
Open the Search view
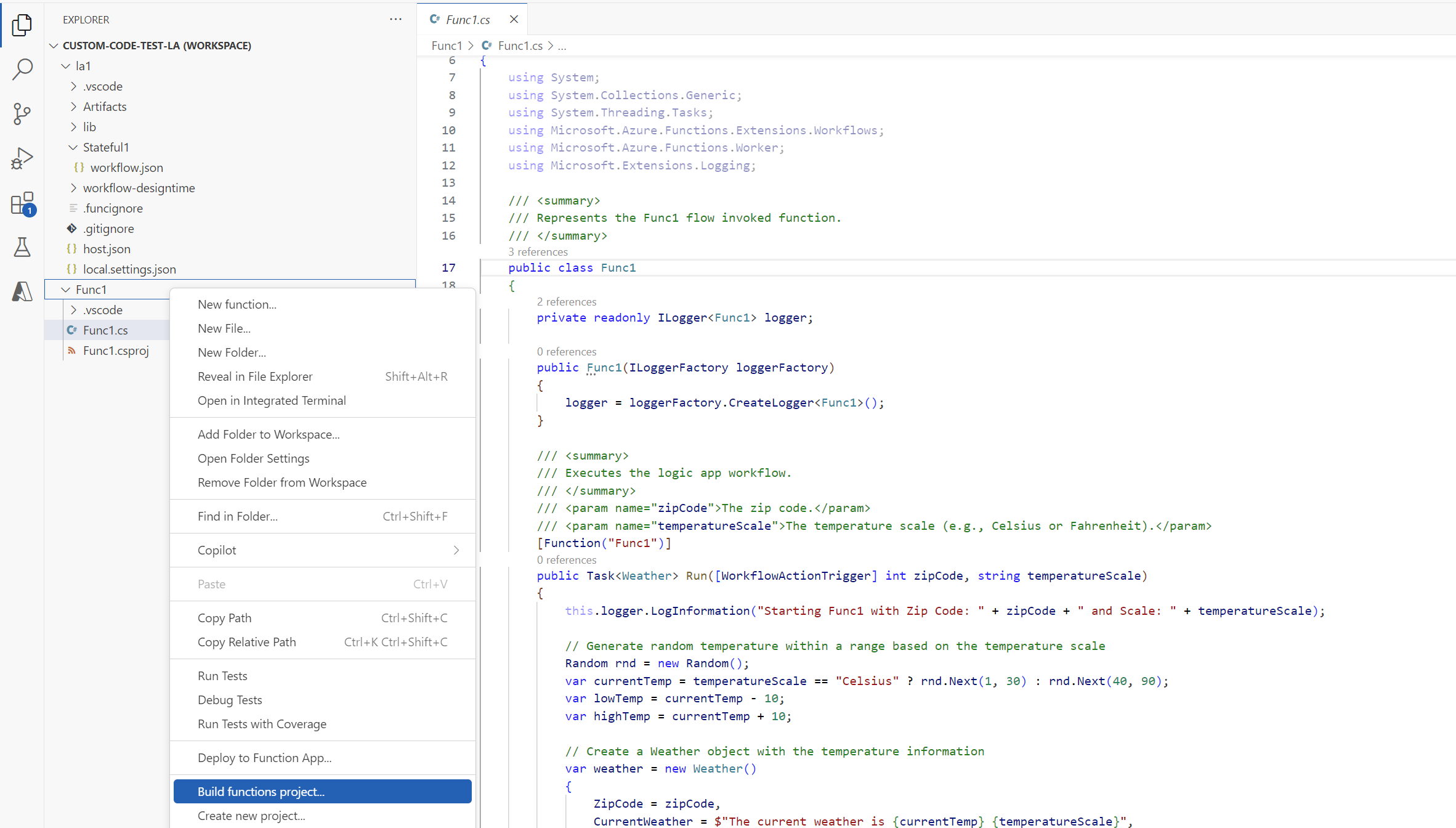point(22,70)
